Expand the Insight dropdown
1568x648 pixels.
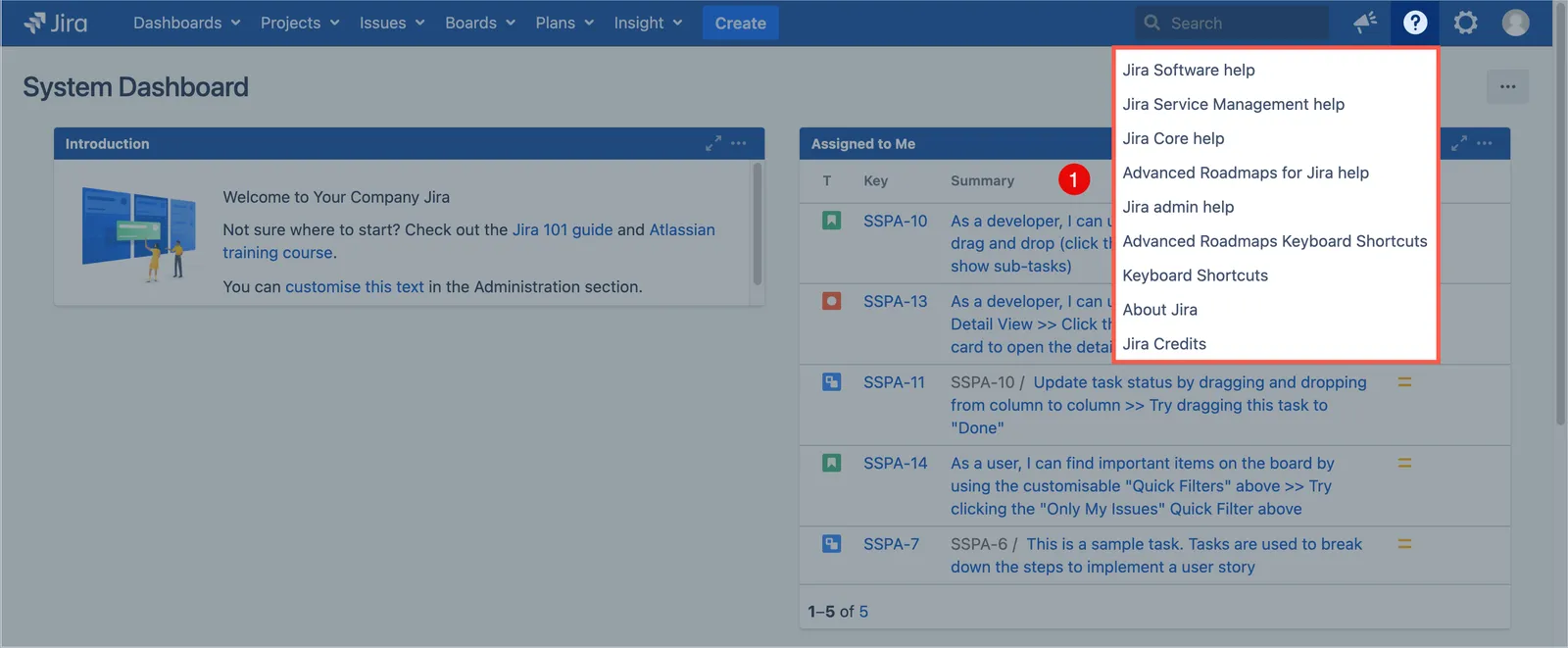(648, 23)
